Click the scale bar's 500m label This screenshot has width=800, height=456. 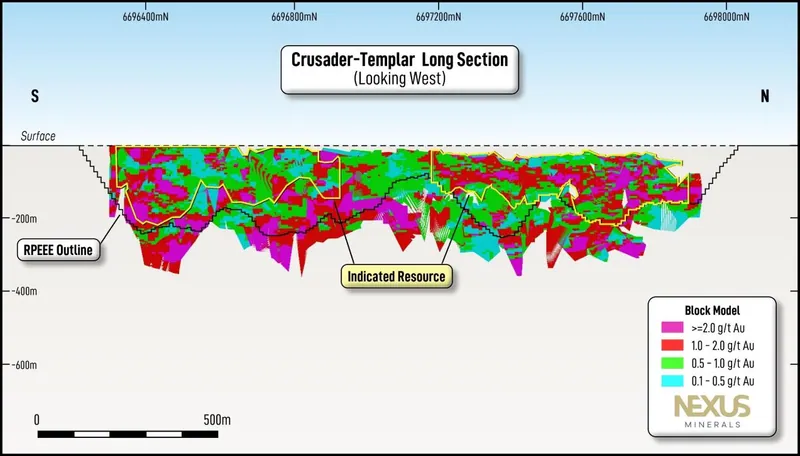pyautogui.click(x=217, y=420)
